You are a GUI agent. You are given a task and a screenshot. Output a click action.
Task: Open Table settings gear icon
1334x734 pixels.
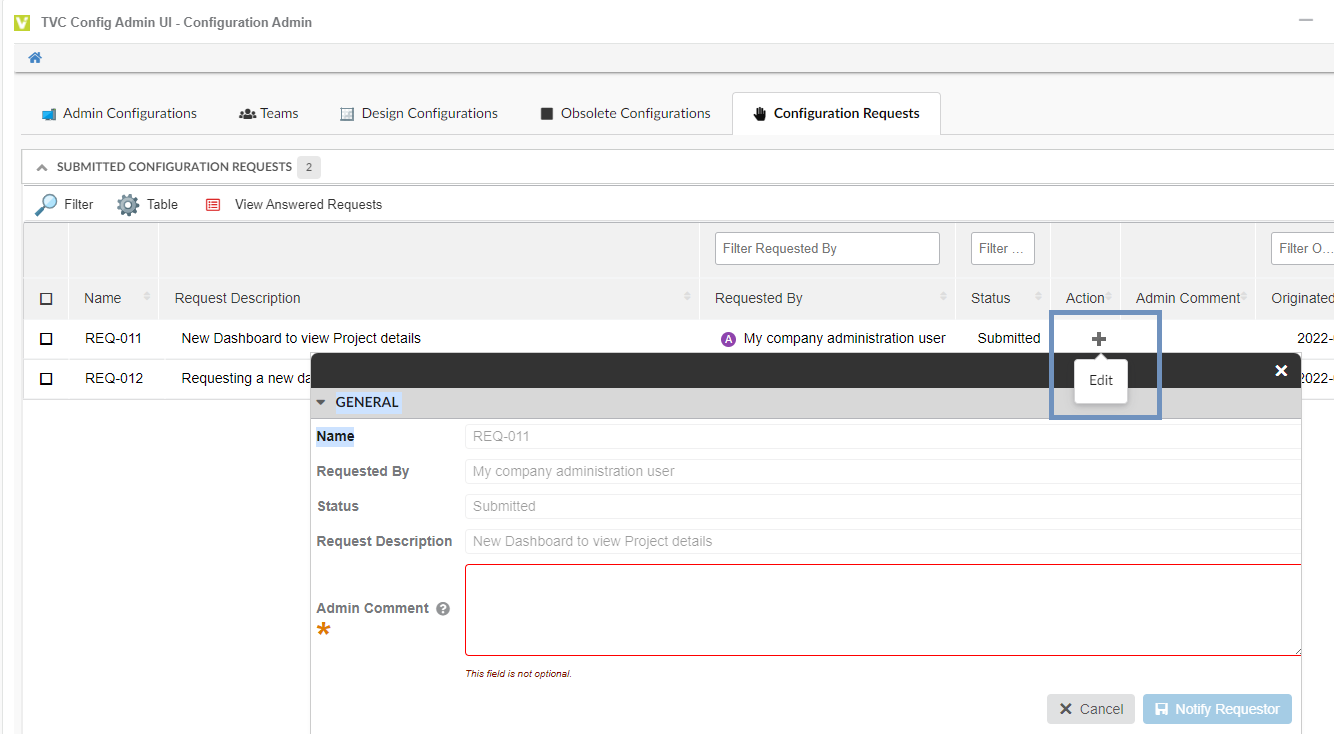tap(128, 205)
